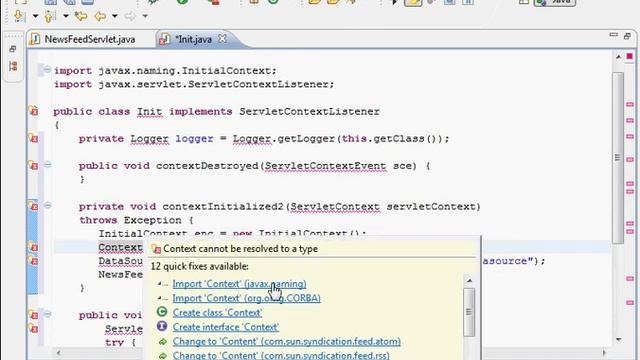Click the 'contextInitialized2' method name
640x360 pixels.
pos(223,207)
